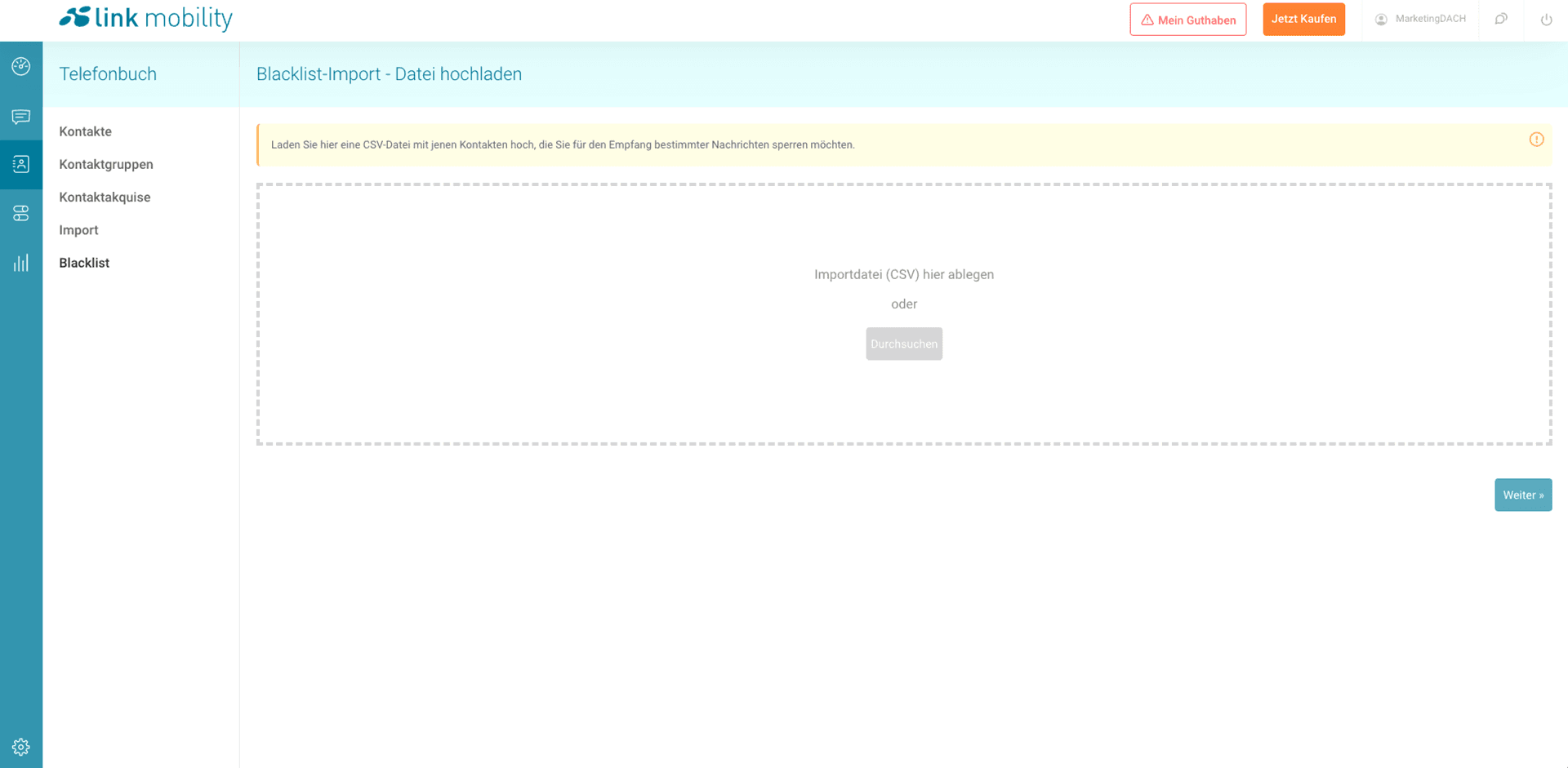Open settings gear icon at bottom left
Image resolution: width=1568 pixels, height=768 pixels.
[x=21, y=747]
